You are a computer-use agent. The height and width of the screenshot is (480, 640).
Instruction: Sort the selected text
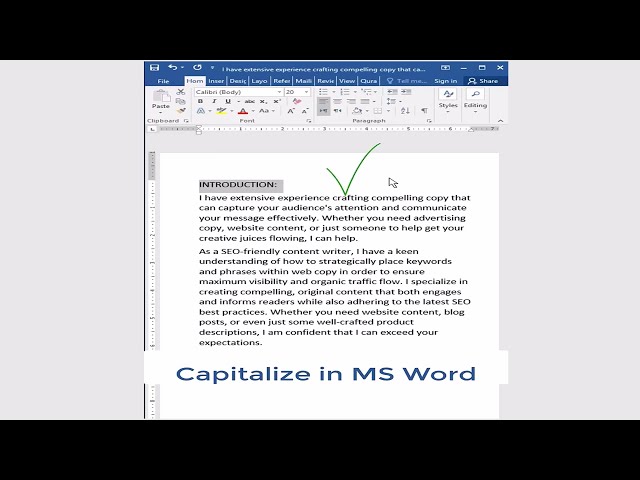[x=405, y=111]
